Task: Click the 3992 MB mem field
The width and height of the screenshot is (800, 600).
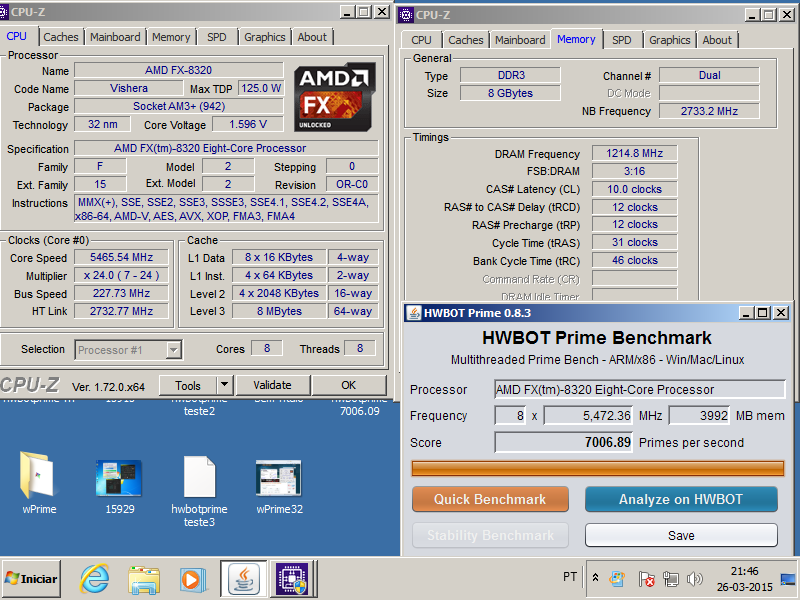Action: point(699,415)
